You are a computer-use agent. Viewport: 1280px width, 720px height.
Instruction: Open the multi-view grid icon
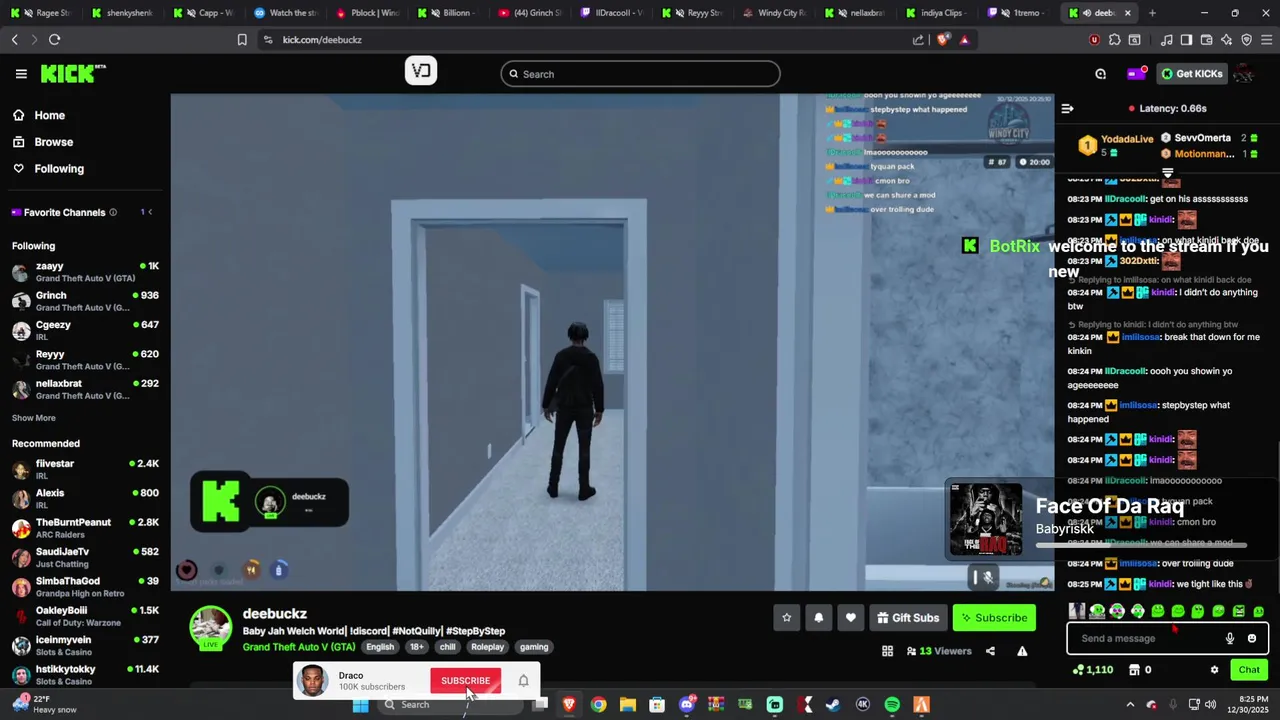(887, 651)
